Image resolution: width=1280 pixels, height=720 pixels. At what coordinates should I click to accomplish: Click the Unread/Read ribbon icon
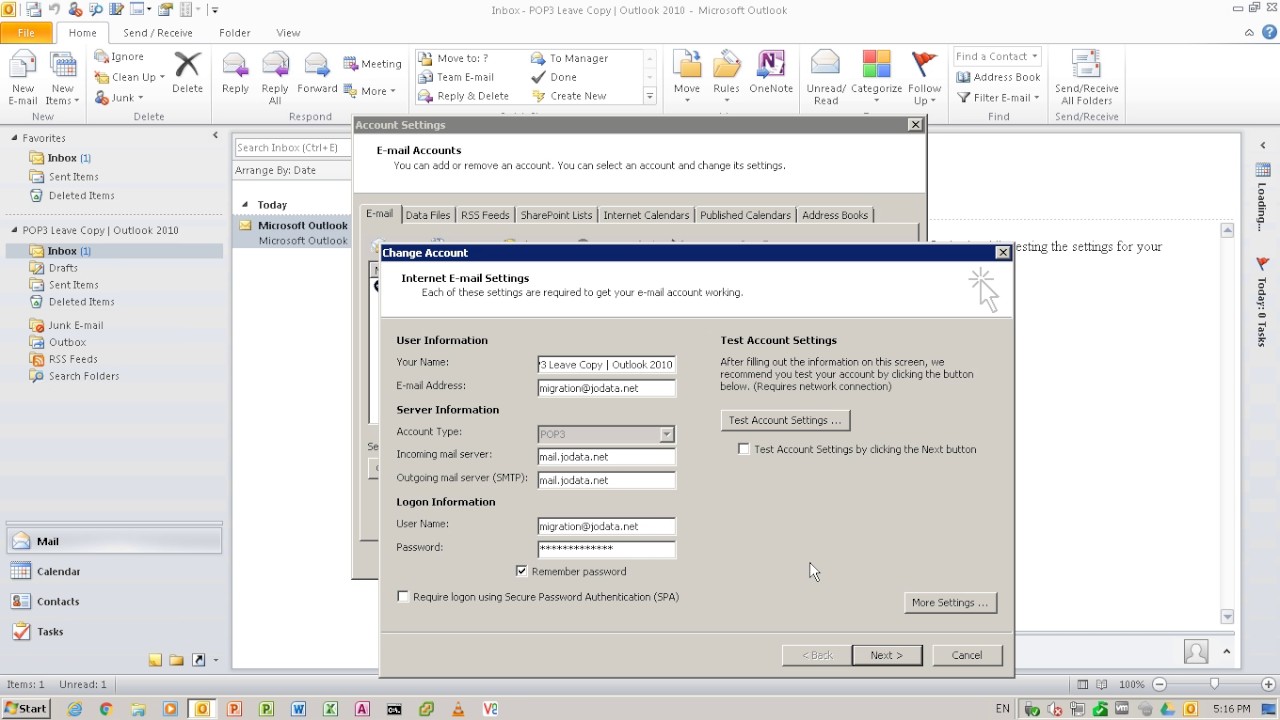tap(826, 78)
